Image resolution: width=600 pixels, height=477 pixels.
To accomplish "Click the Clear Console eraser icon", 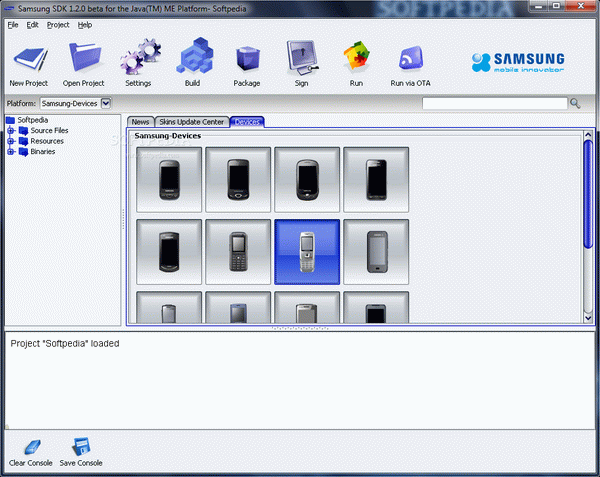I will click(30, 446).
